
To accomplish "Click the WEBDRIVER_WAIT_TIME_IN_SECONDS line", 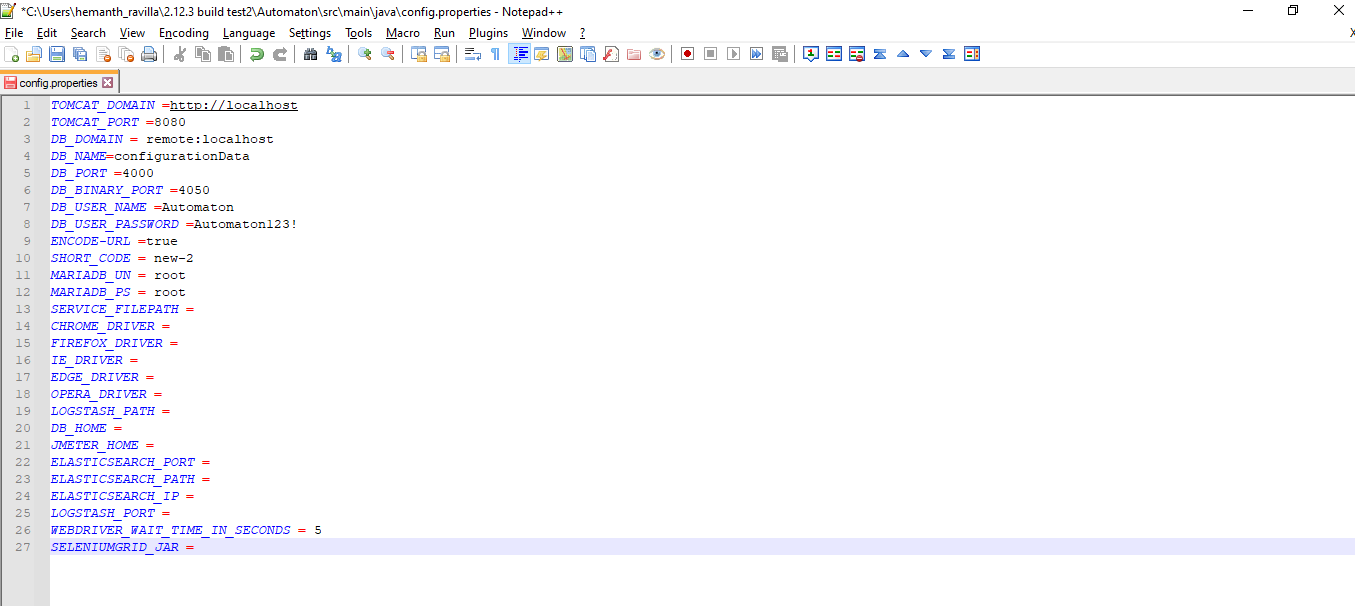I will [x=186, y=530].
